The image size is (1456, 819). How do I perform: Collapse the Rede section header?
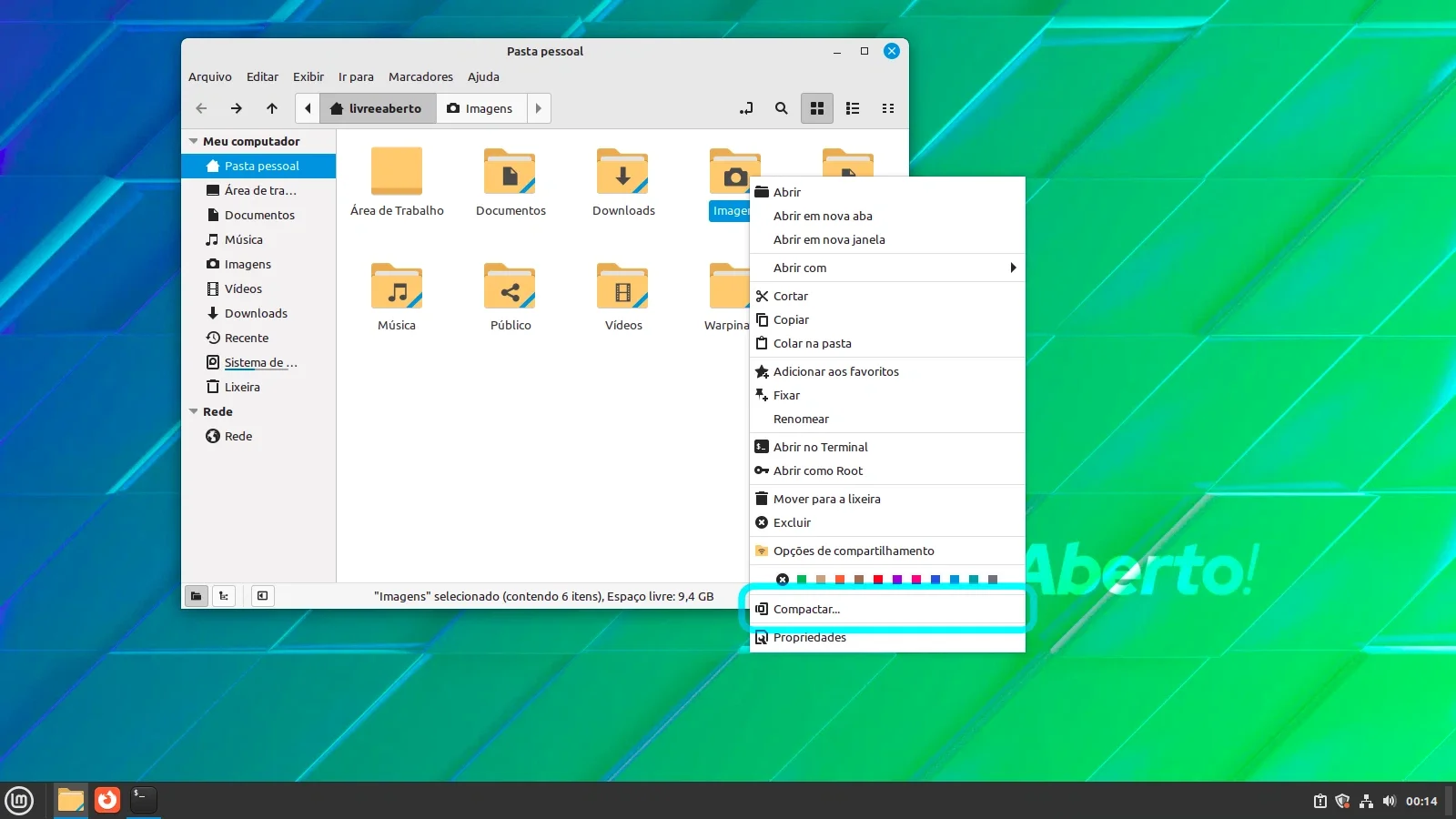click(x=193, y=412)
